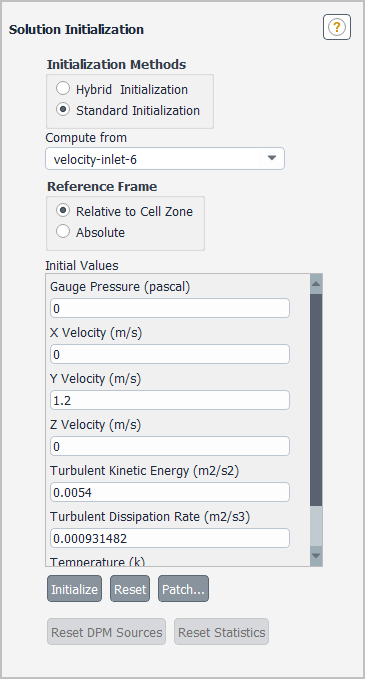Open the Patch... dialog
The image size is (365, 679).
point(183,588)
